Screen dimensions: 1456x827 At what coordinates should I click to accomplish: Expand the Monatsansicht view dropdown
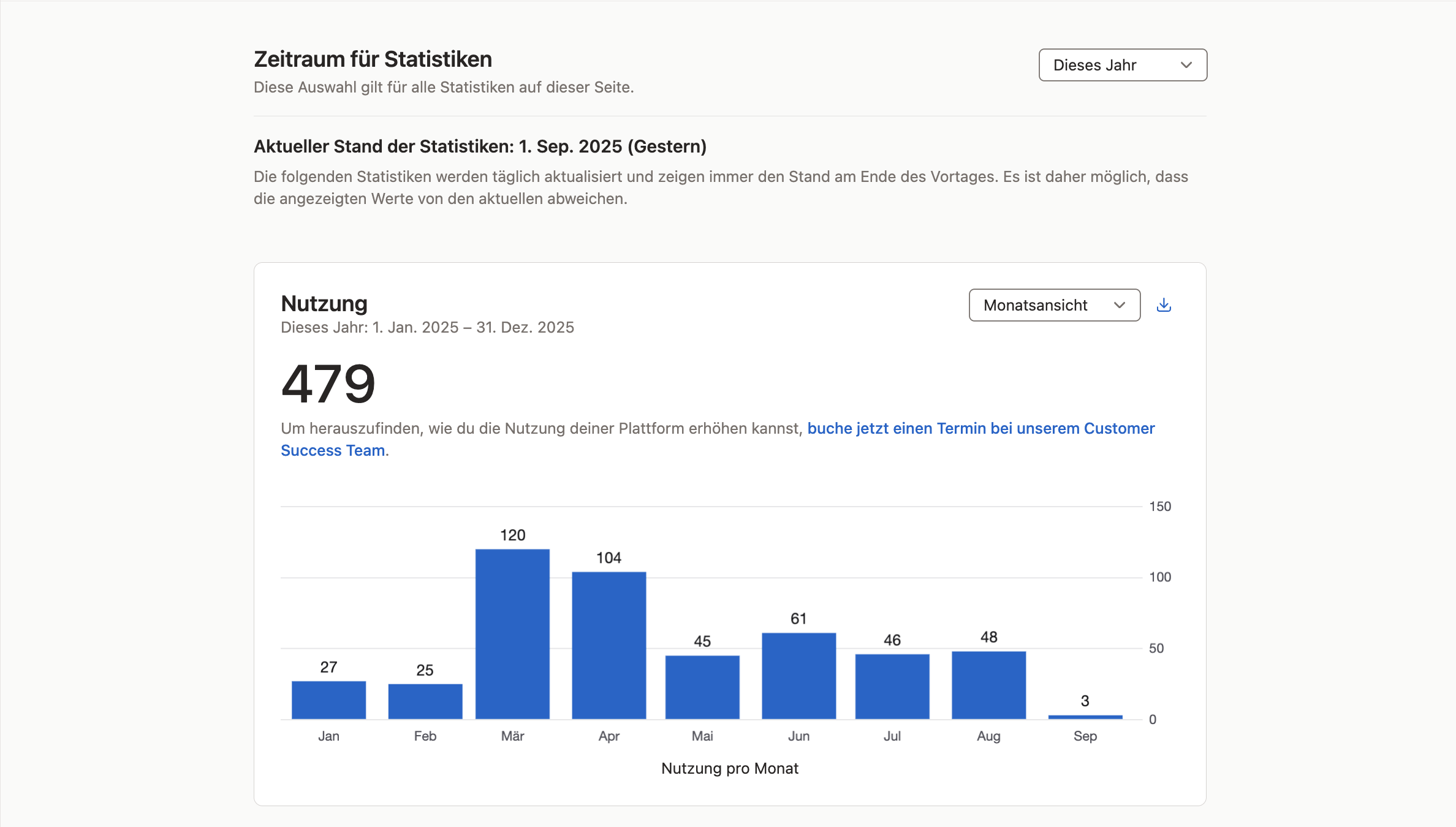tap(1053, 305)
